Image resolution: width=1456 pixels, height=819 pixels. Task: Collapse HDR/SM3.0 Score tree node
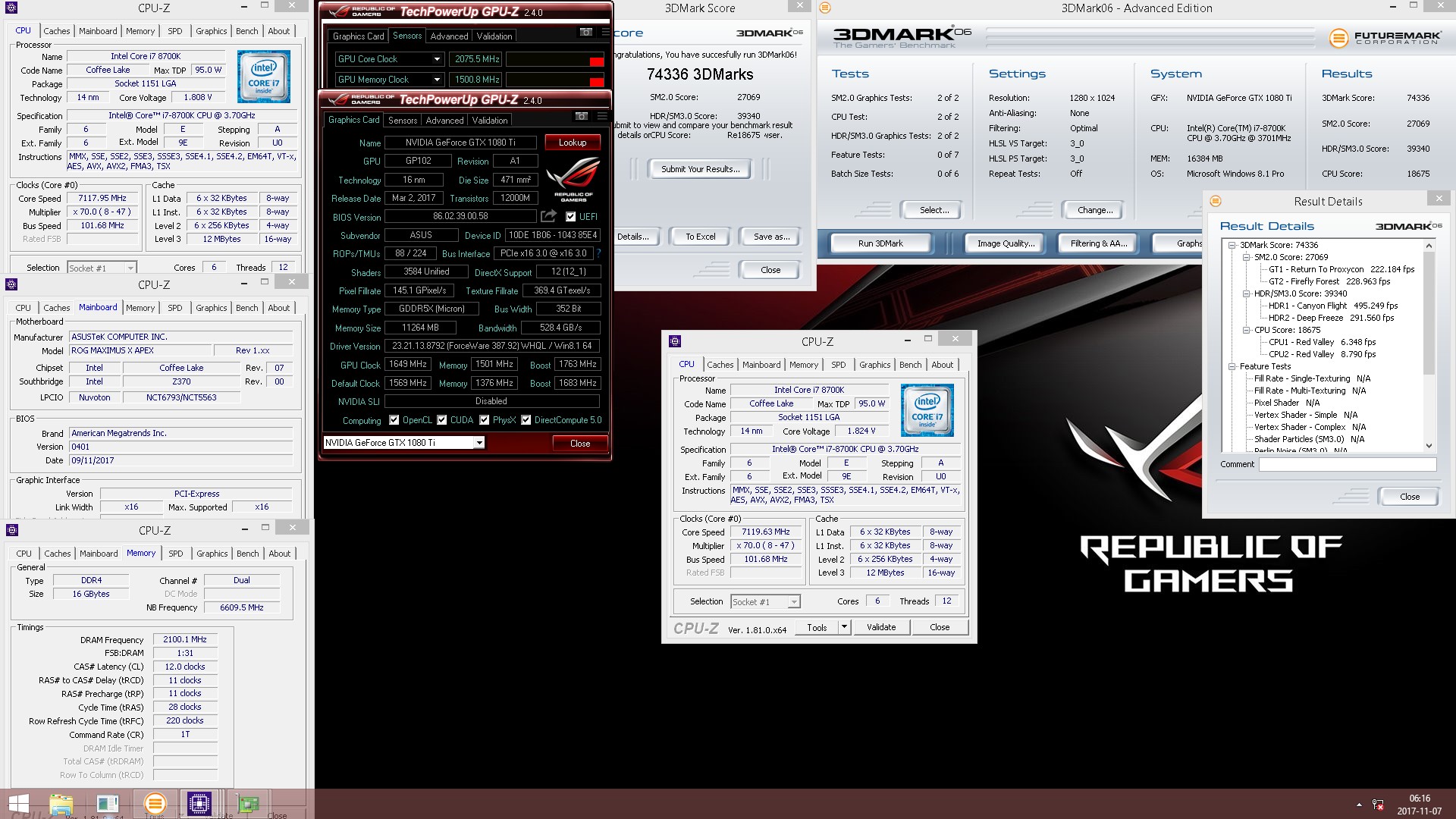(x=1246, y=293)
